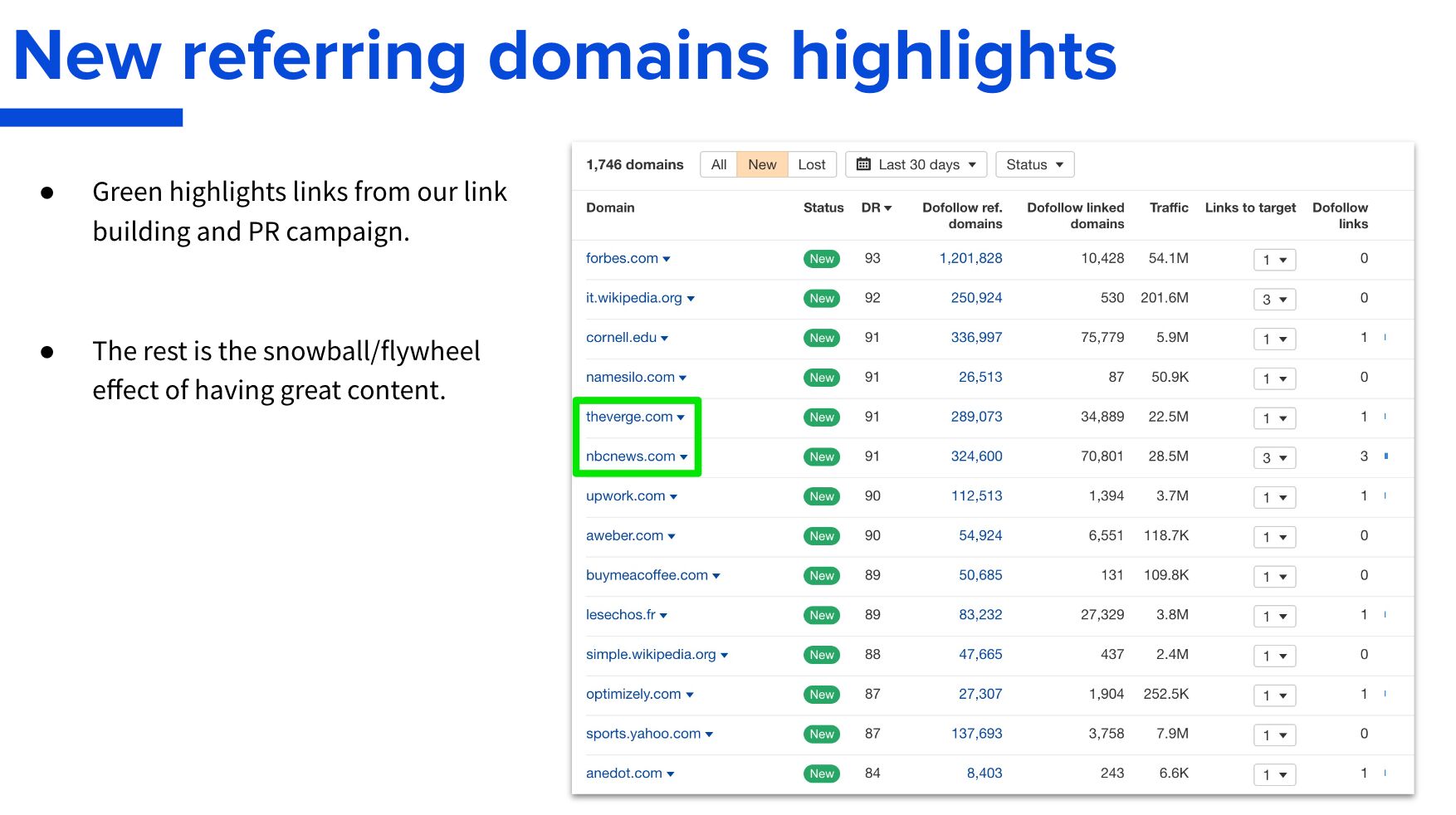Expand the theverge.com domain dropdown

682,417
